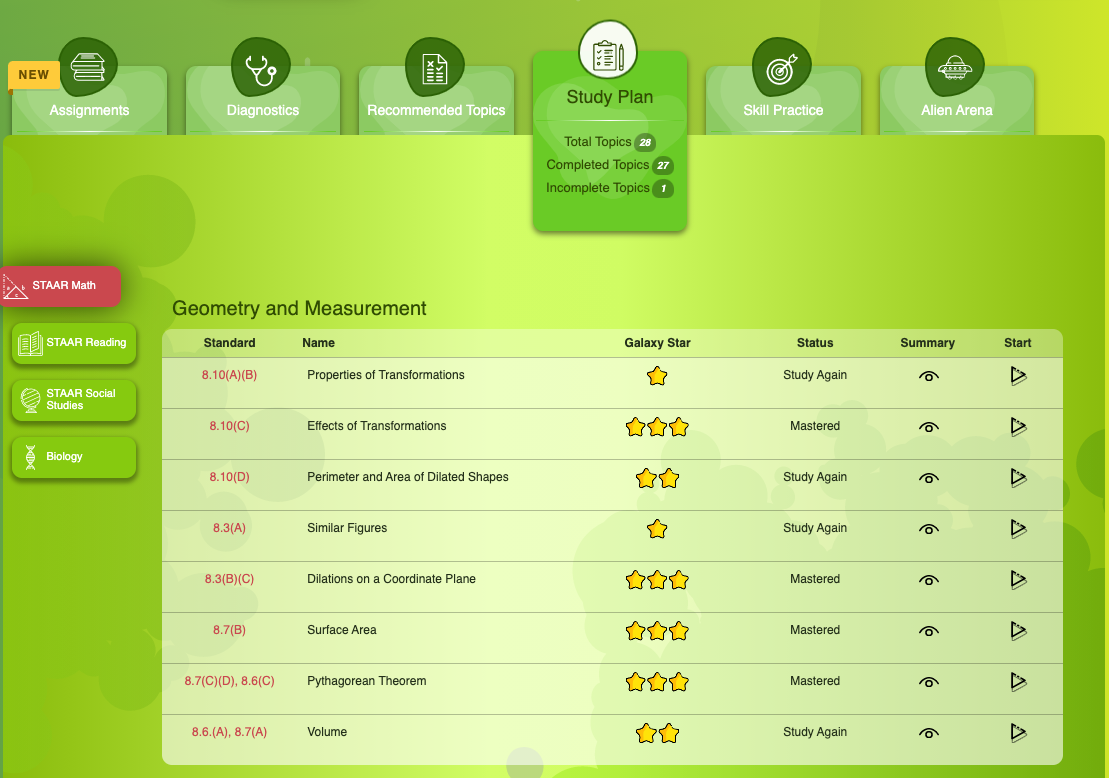1109x778 pixels.
Task: View summary for Volume
Action: [x=929, y=733]
